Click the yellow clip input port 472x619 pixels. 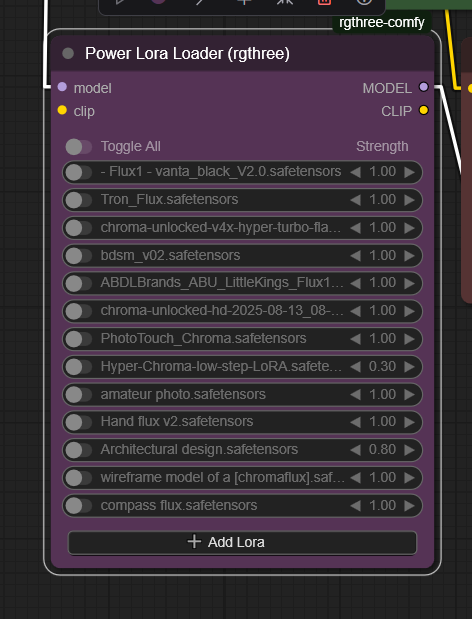62,110
